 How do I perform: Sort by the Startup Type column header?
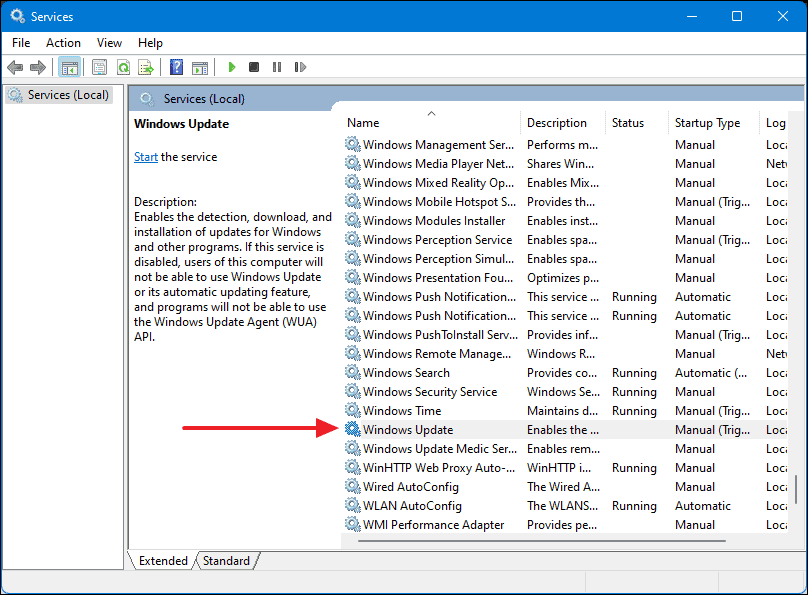(714, 123)
